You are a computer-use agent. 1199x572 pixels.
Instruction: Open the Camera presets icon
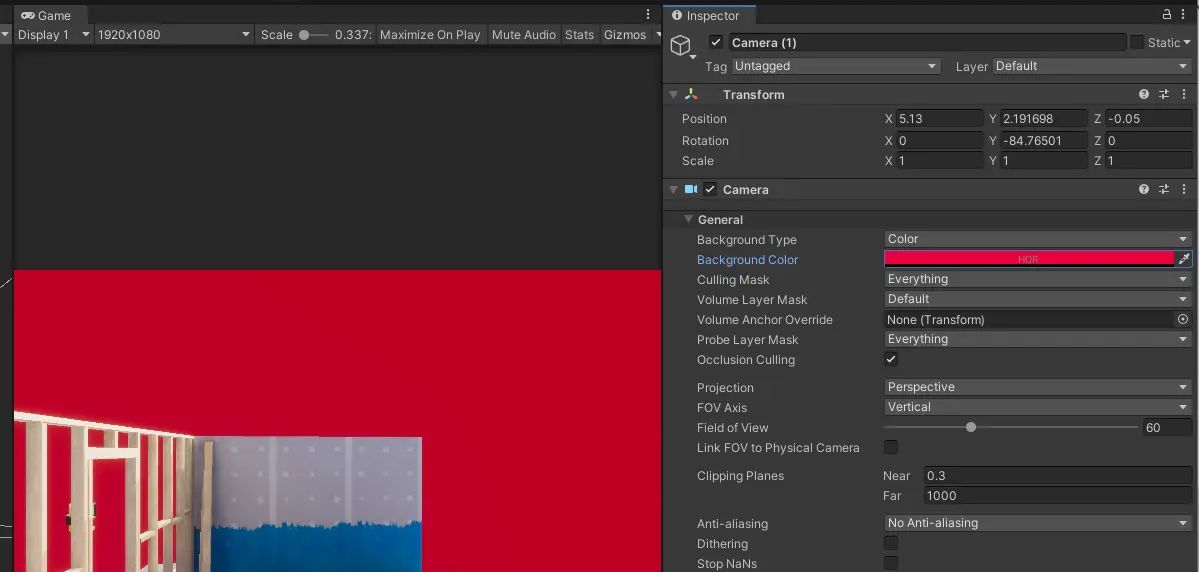1164,190
